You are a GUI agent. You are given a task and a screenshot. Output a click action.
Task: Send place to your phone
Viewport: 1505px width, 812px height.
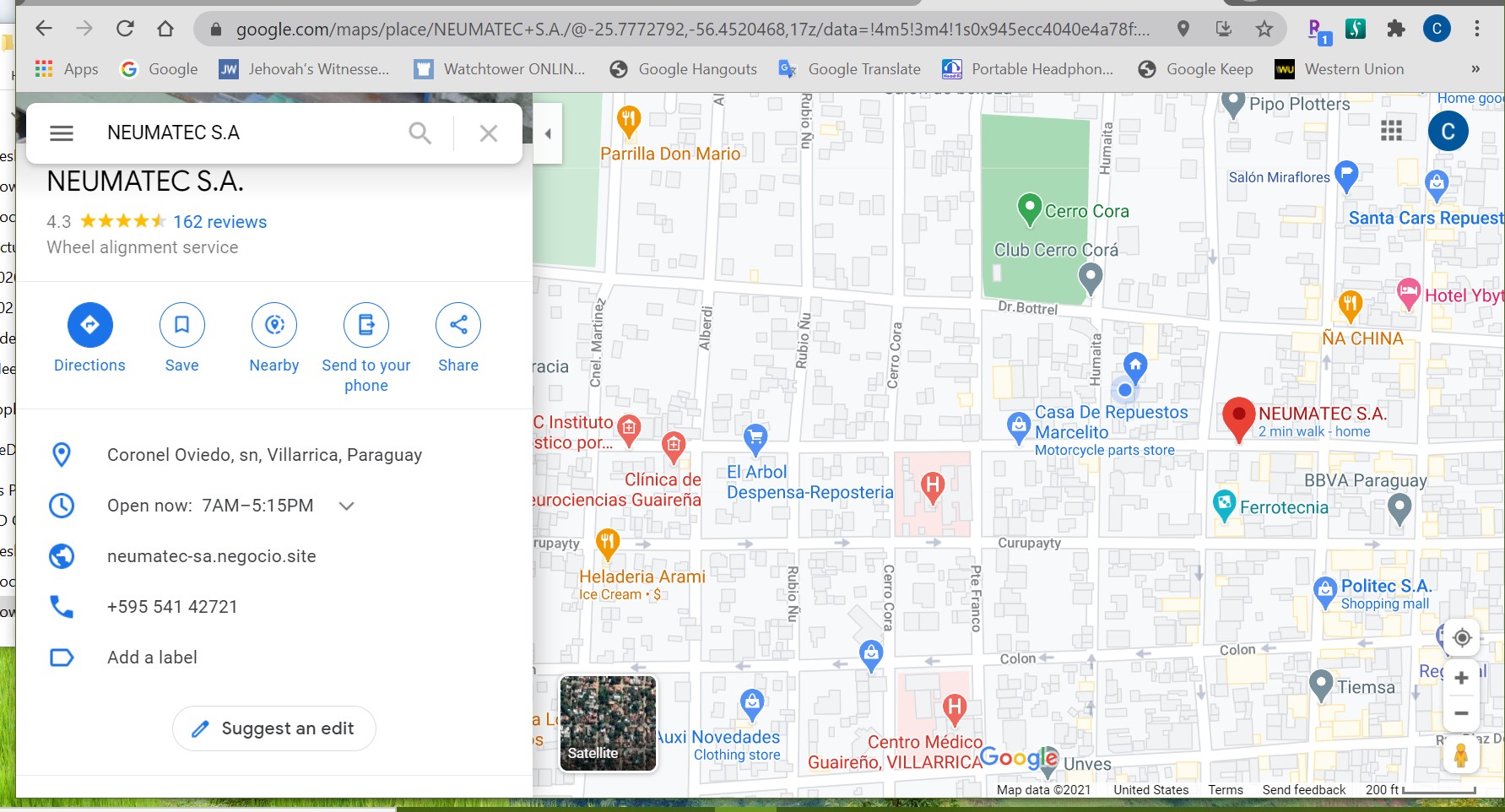(366, 349)
